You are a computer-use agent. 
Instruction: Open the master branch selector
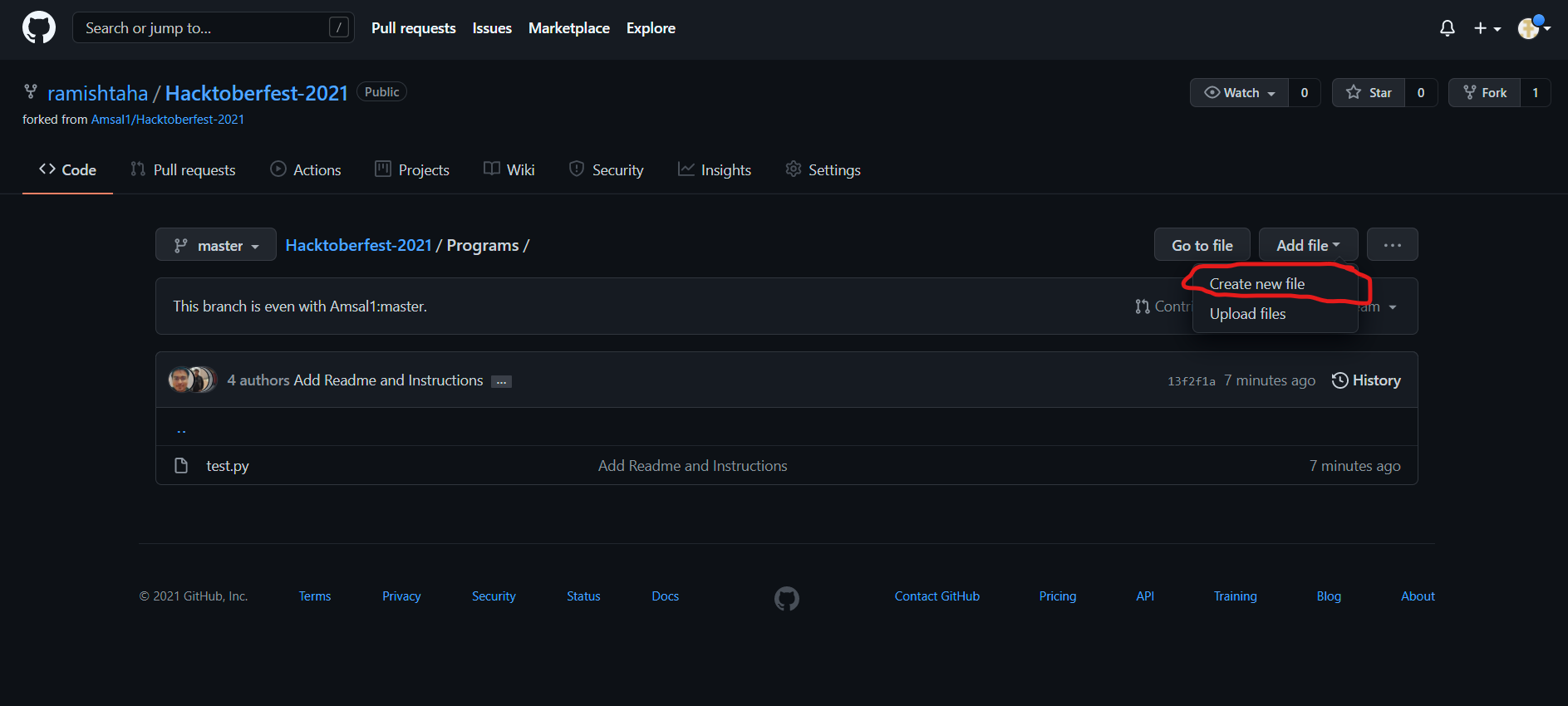216,245
